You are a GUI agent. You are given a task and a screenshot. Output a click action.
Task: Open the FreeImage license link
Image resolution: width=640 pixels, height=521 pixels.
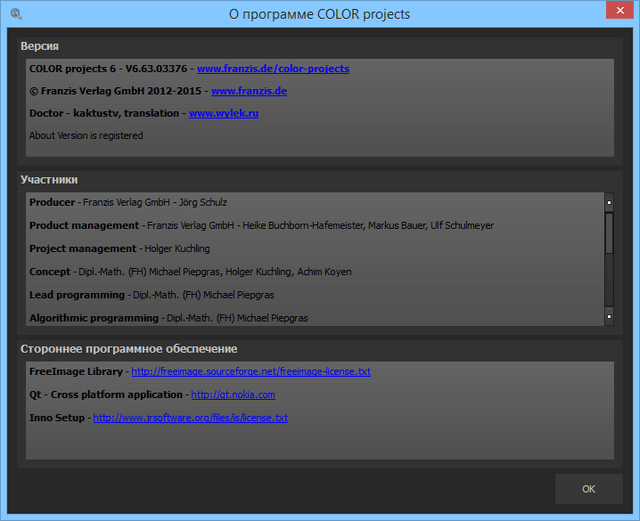[x=250, y=372]
